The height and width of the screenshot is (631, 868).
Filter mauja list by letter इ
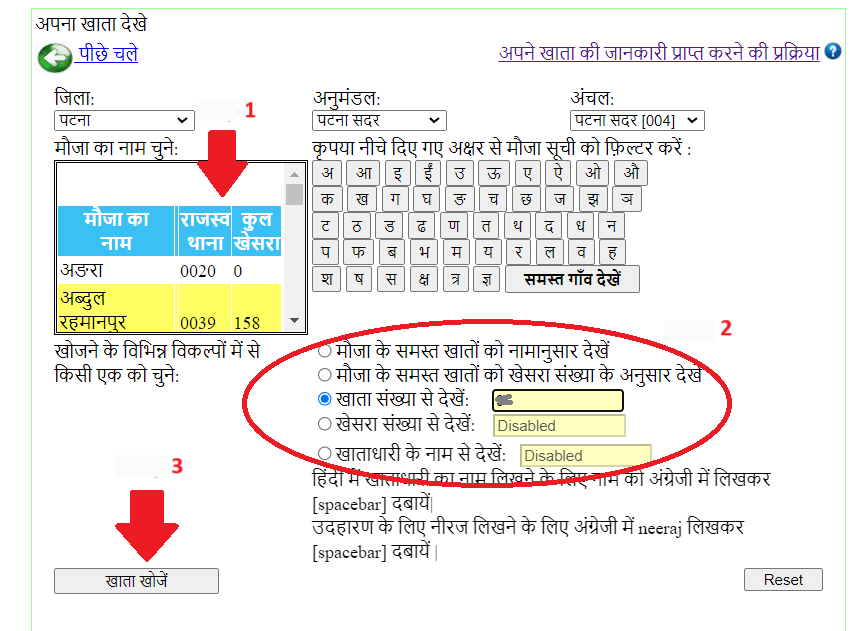(397, 173)
